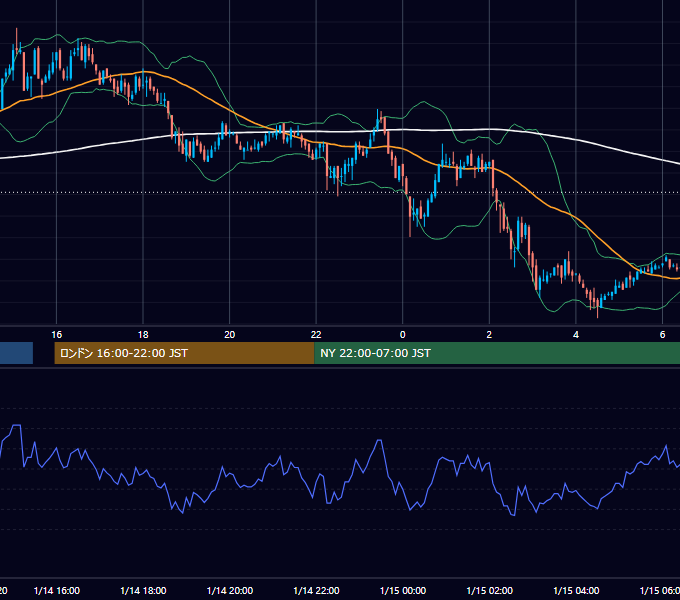680x600 pixels.
Task: Click the 1/14 16:00 date label
Action: click(56, 590)
